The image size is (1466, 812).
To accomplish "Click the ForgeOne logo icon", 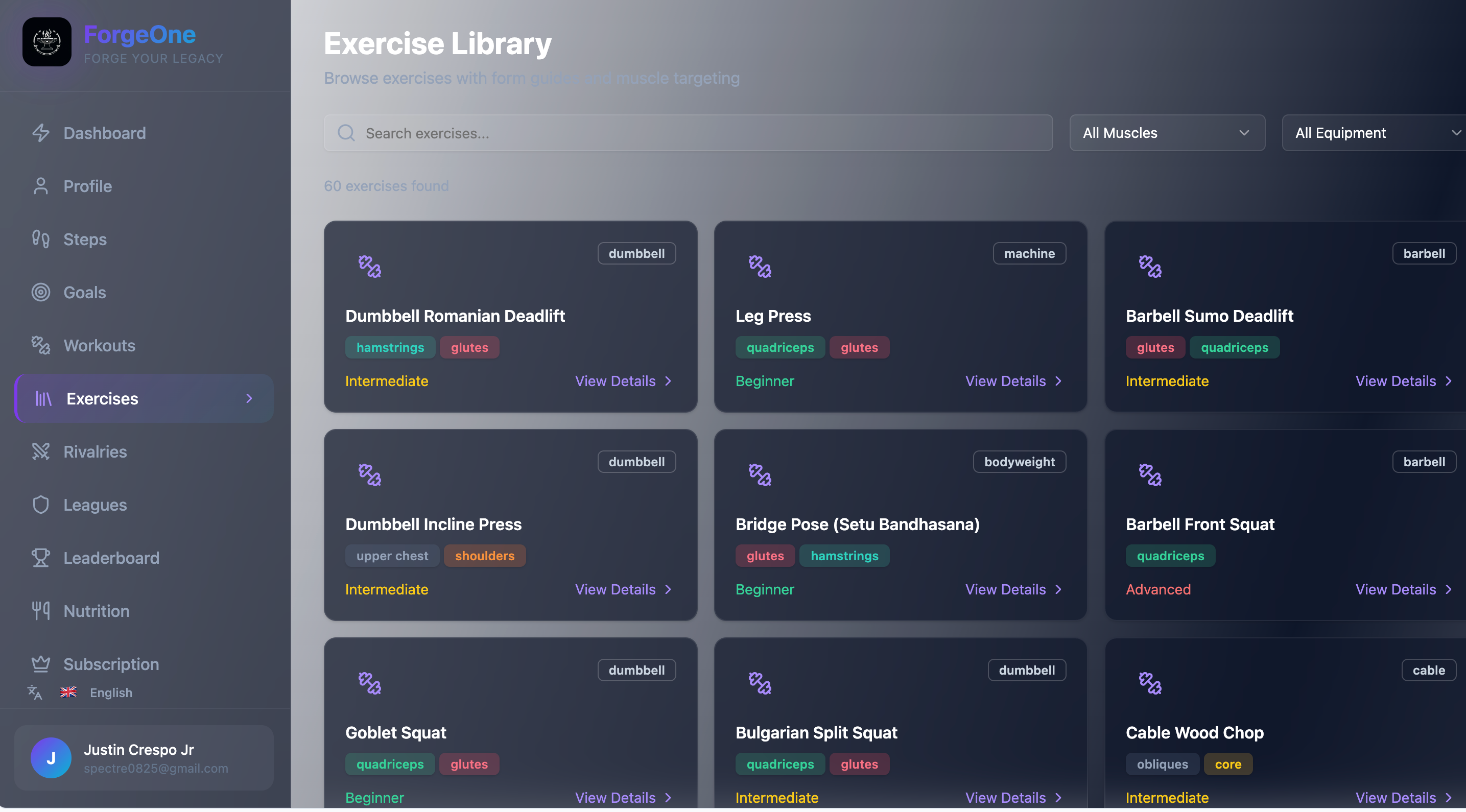I will click(x=46, y=42).
